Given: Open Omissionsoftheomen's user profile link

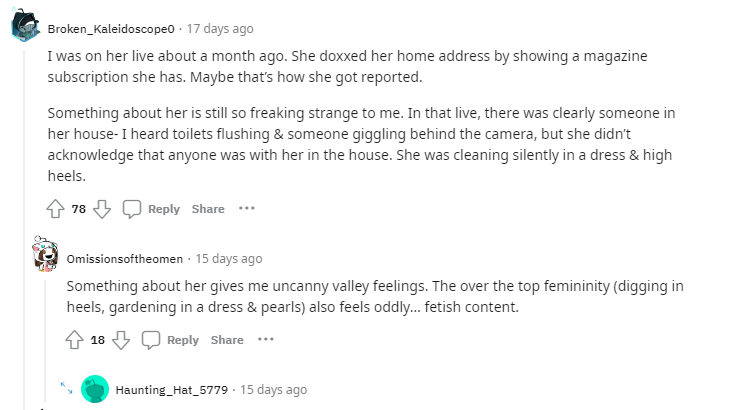Looking at the screenshot, I should tap(127, 258).
